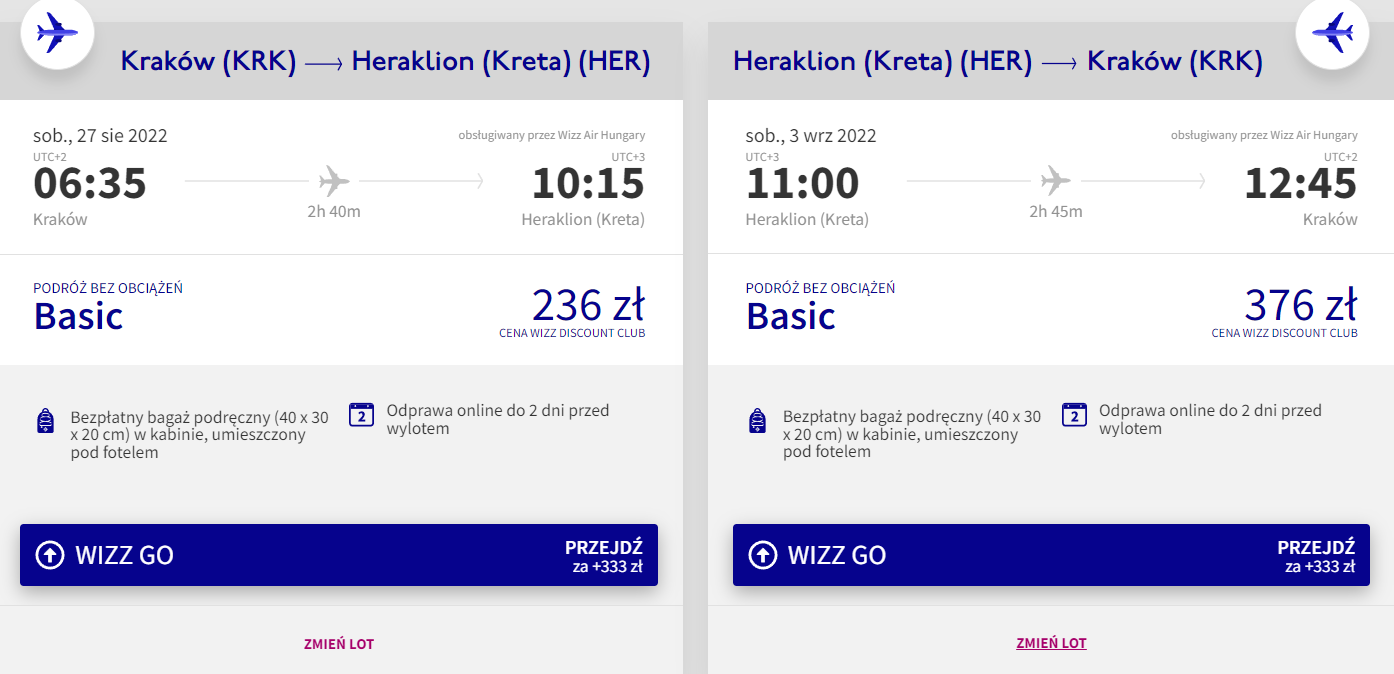Upgrade outbound flight to WIZZ GO

(x=339, y=555)
